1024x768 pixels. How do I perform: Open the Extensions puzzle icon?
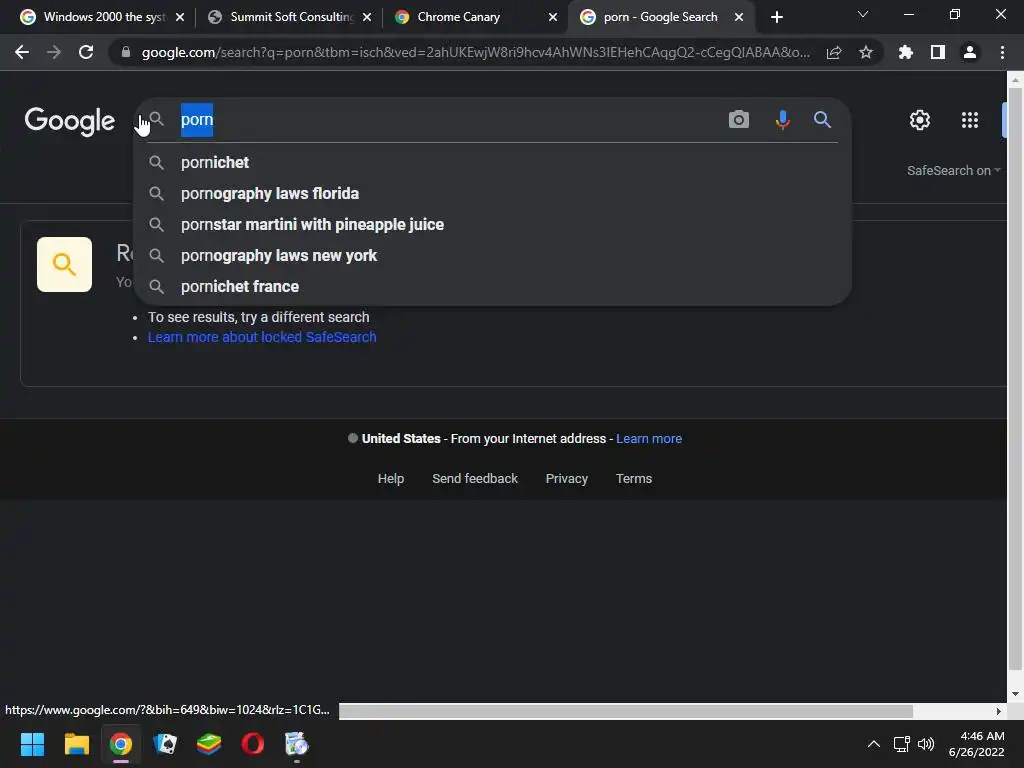point(906,52)
